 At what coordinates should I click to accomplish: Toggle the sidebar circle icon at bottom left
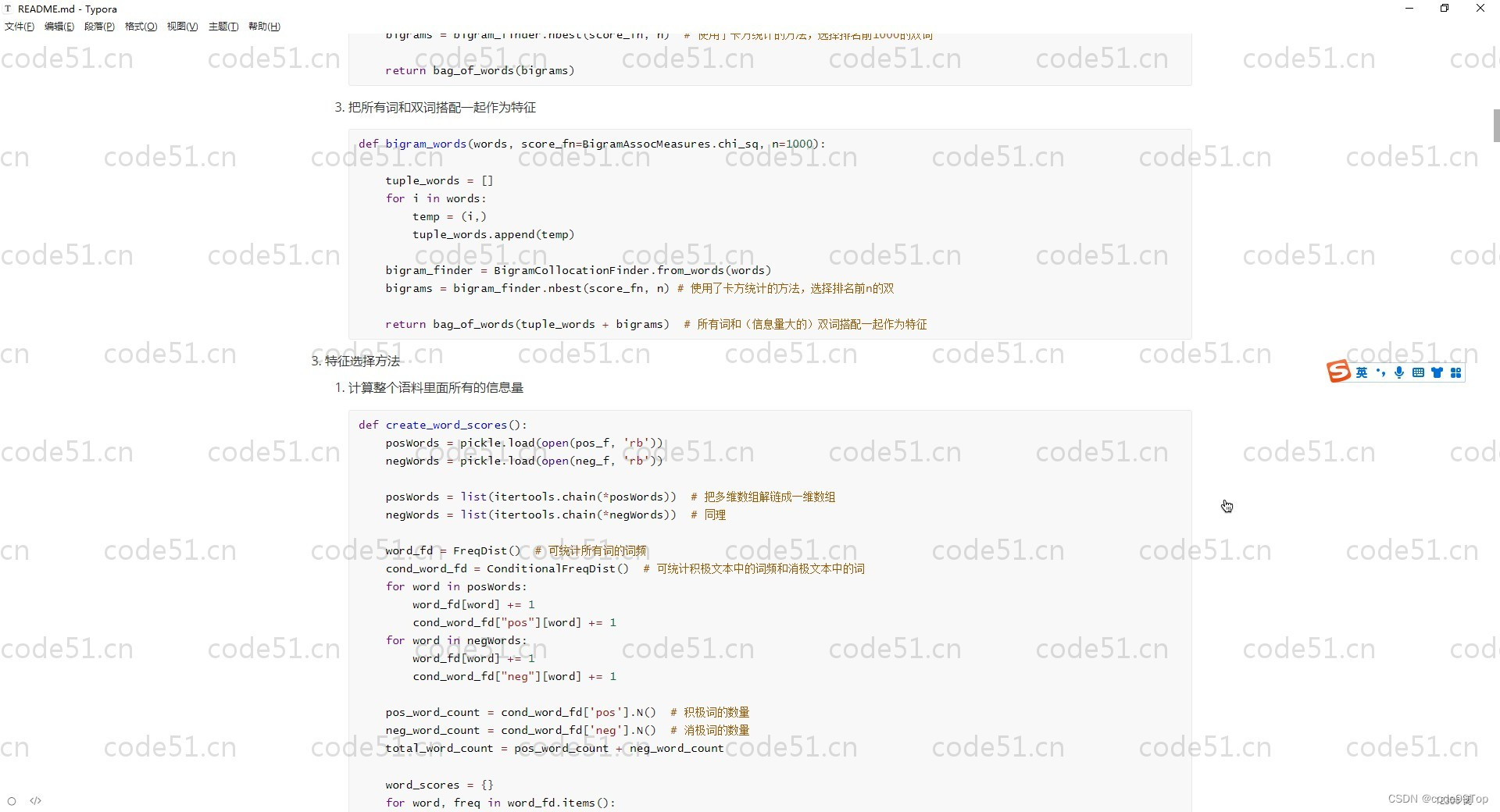pyautogui.click(x=12, y=800)
